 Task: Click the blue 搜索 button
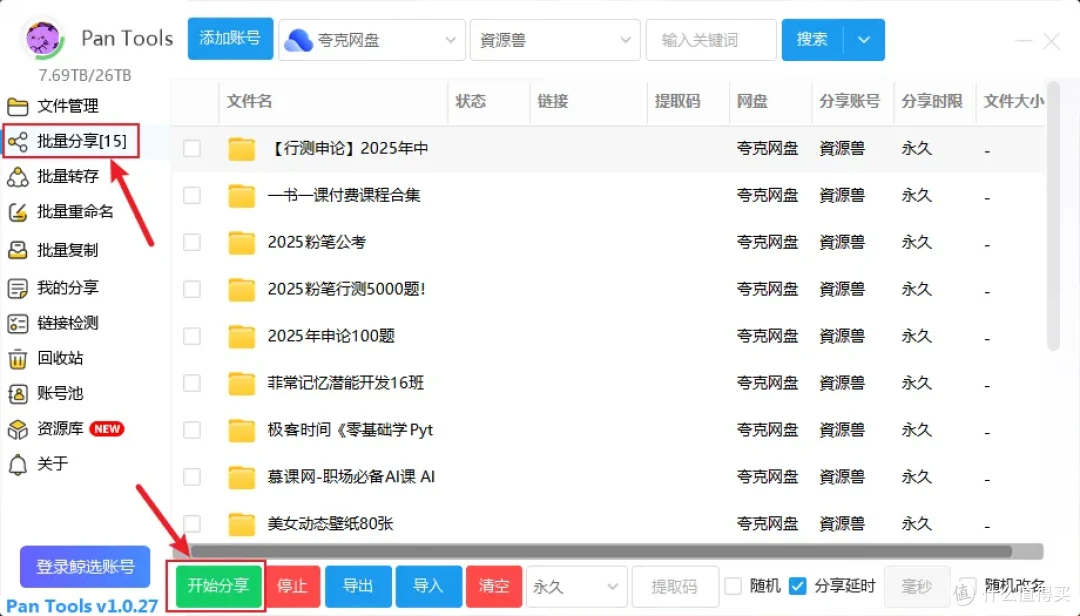(812, 40)
